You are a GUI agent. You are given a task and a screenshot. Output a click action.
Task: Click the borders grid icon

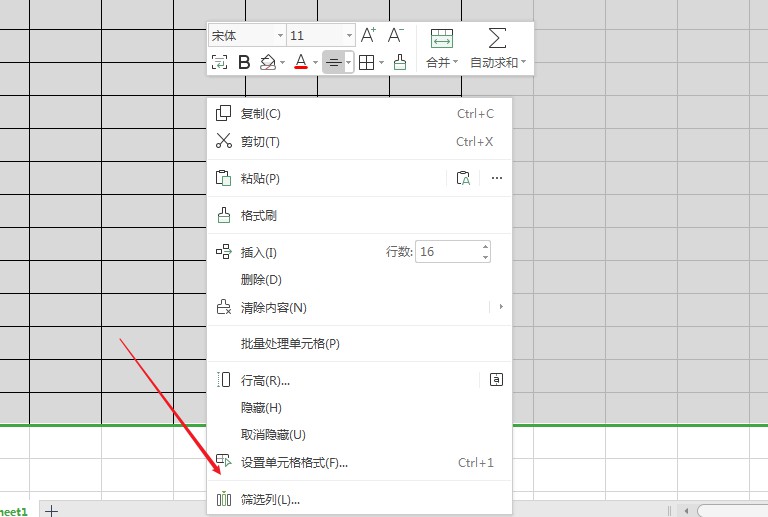(x=366, y=62)
